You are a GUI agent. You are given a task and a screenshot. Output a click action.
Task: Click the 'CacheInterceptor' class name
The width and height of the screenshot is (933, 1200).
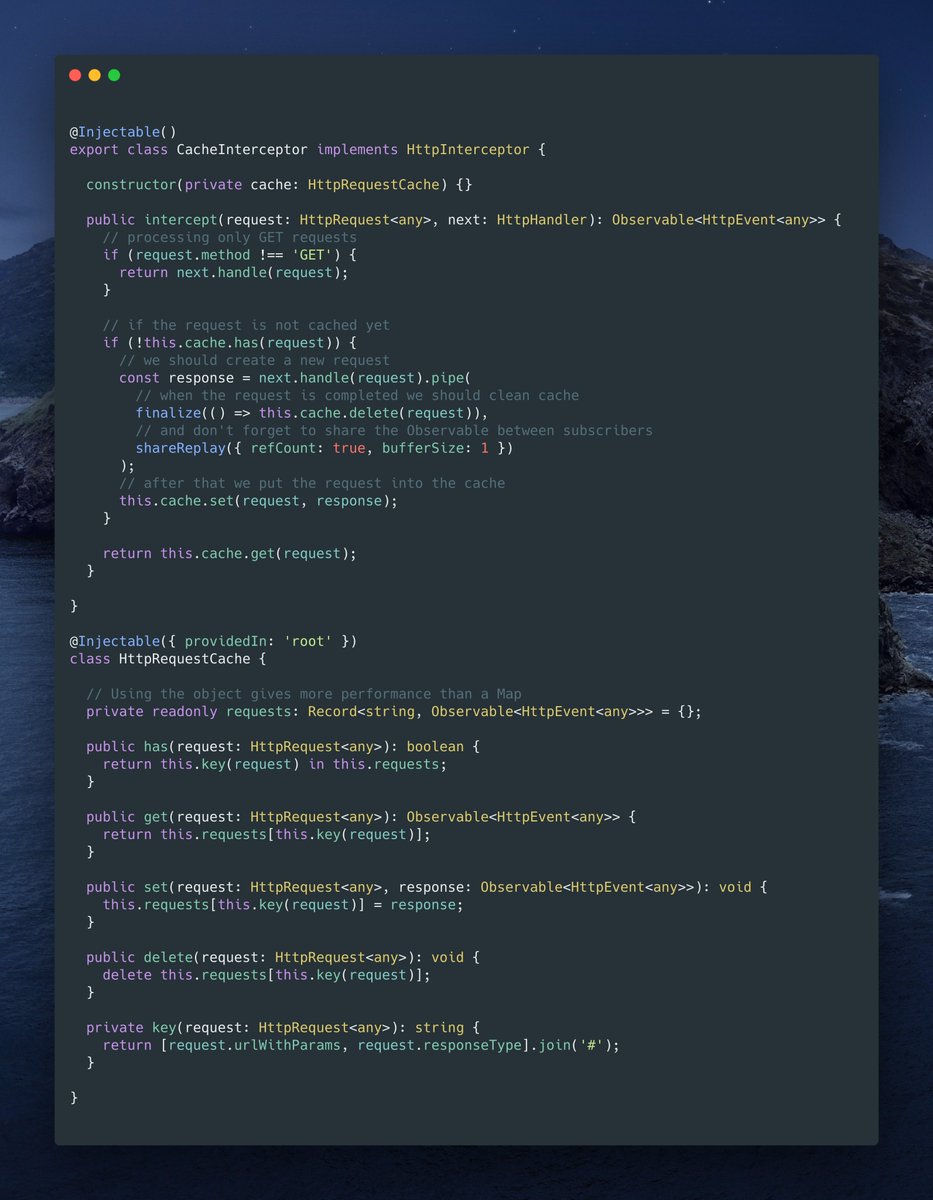click(x=243, y=149)
